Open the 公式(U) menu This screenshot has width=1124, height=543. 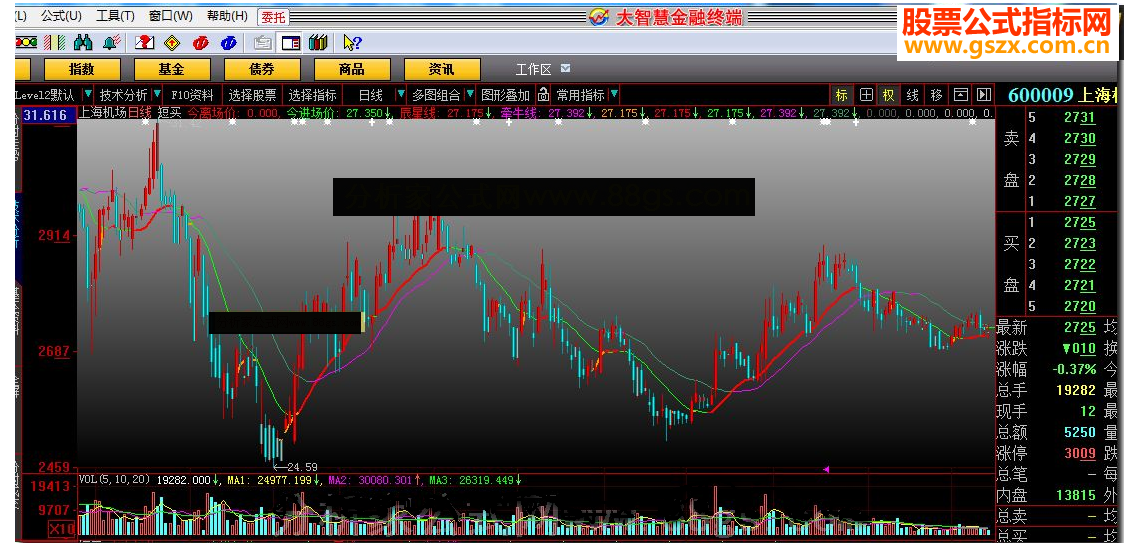click(61, 16)
